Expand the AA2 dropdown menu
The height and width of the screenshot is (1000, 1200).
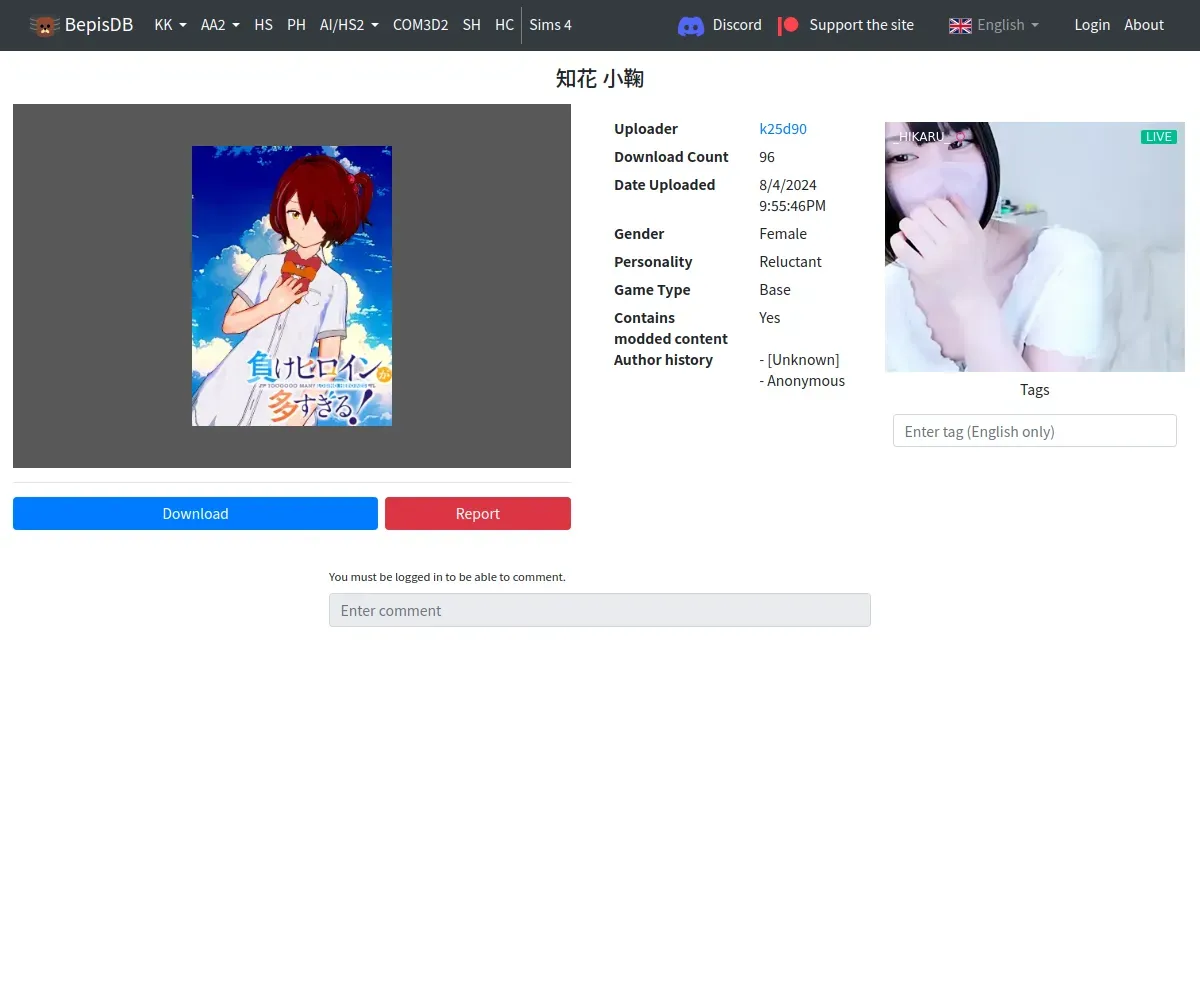coord(220,25)
